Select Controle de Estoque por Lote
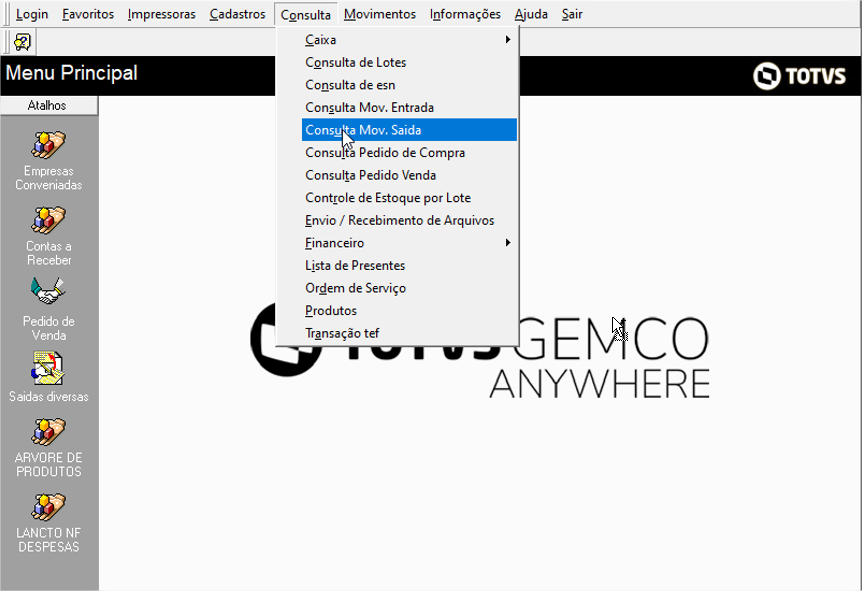The height and width of the screenshot is (591, 862). click(x=409, y=197)
